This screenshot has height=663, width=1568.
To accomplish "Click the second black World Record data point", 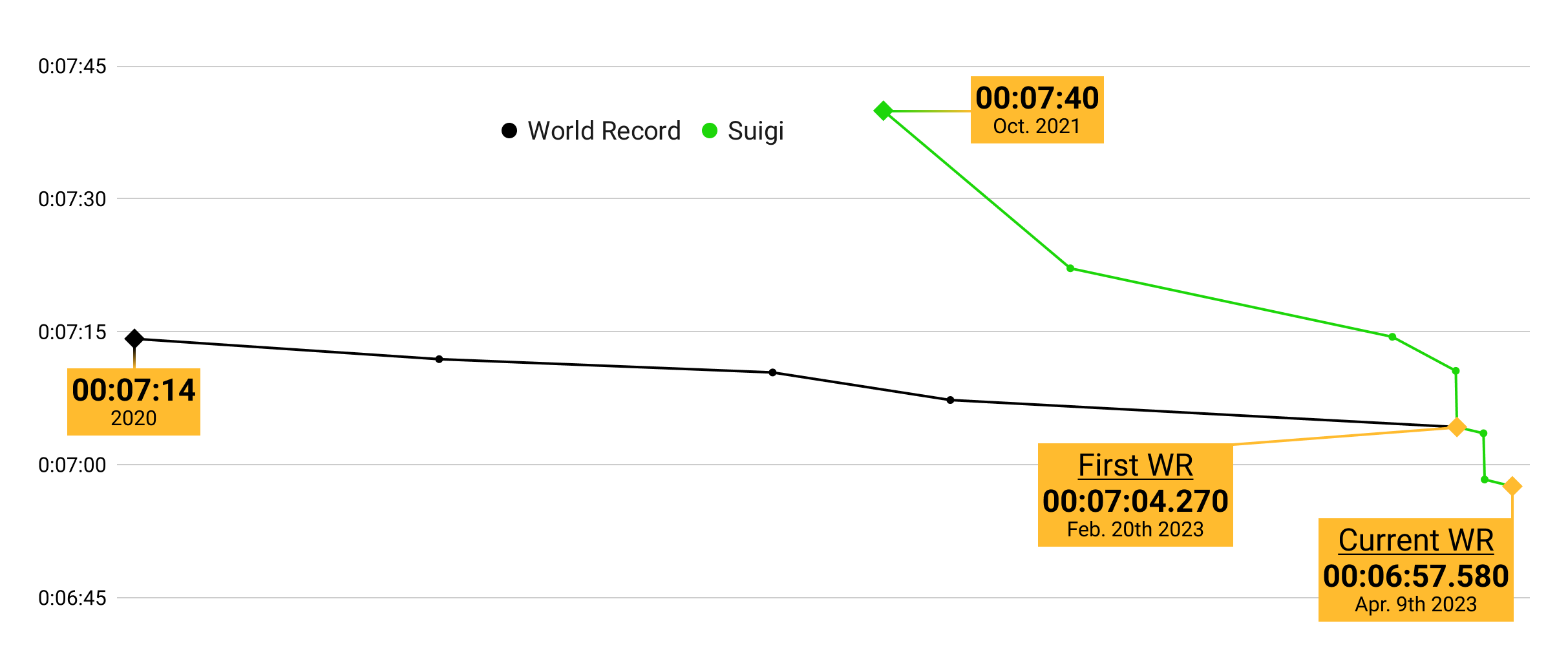I will (440, 359).
